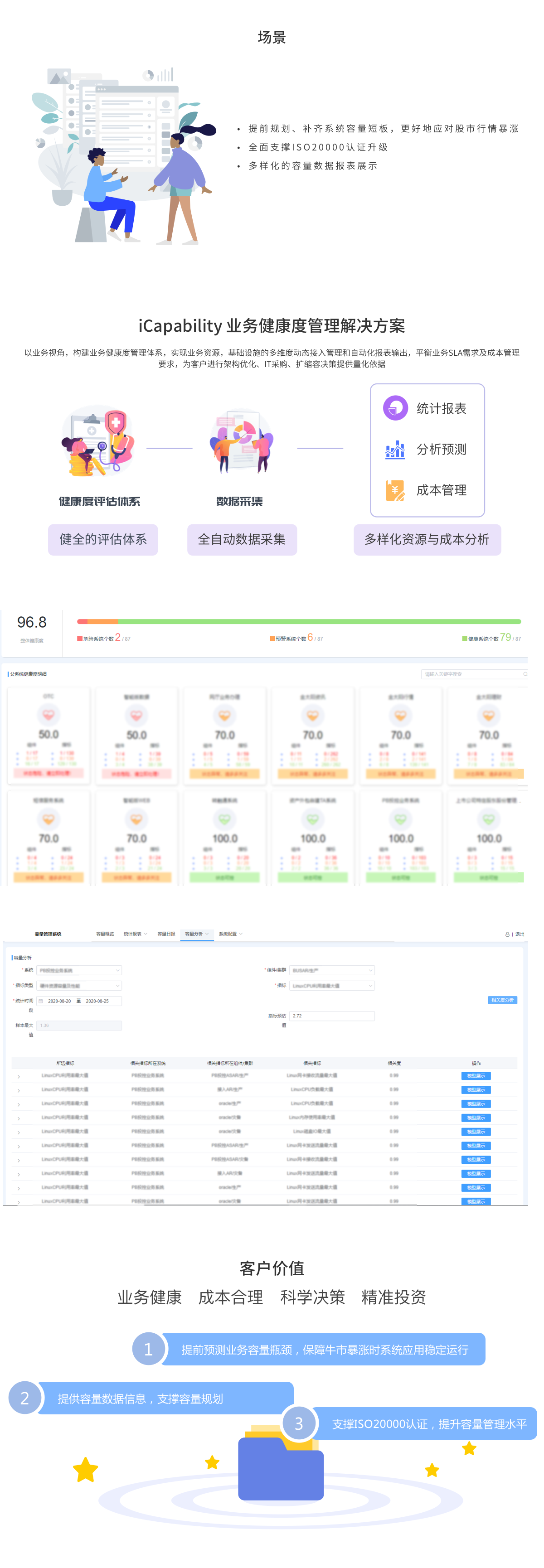Click the 科学决策 value text

tap(312, 1297)
